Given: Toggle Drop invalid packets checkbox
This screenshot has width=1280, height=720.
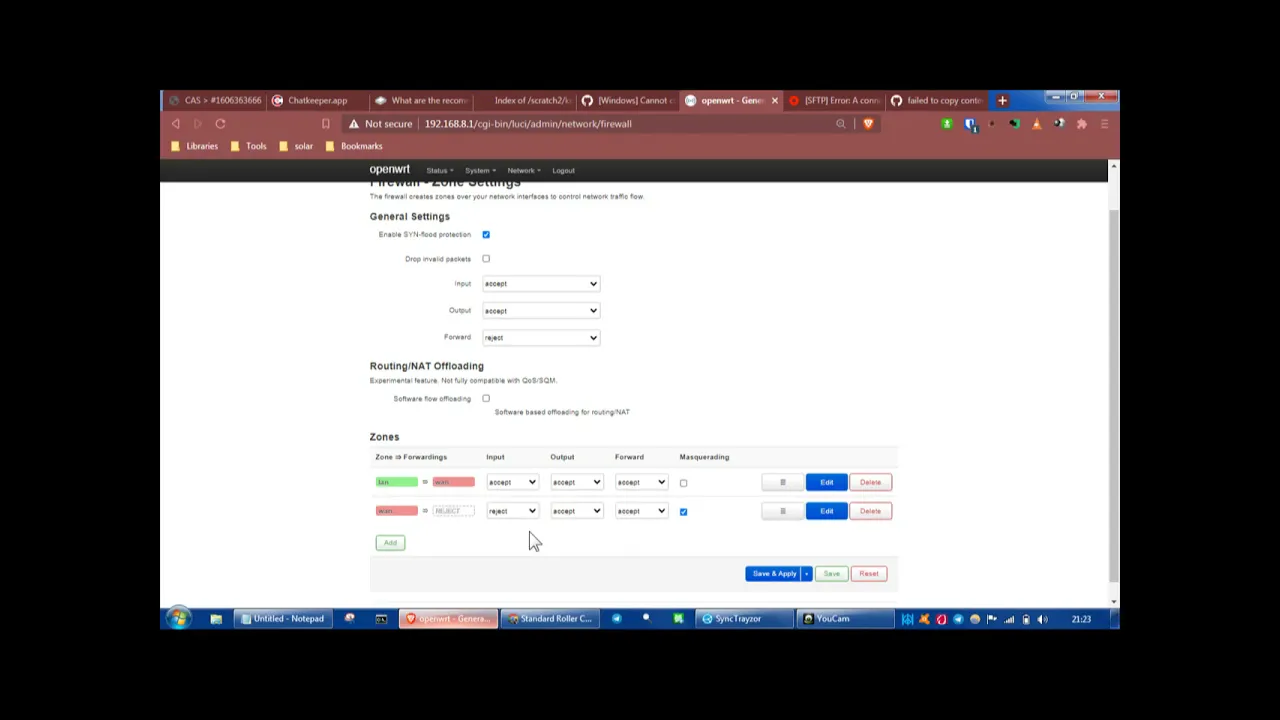Looking at the screenshot, I should tap(486, 259).
